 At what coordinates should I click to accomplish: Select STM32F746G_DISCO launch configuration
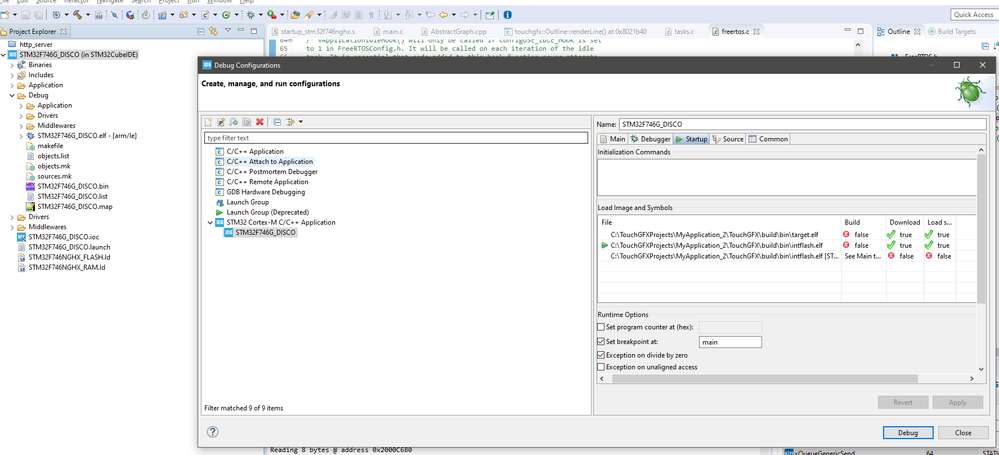click(x=261, y=233)
